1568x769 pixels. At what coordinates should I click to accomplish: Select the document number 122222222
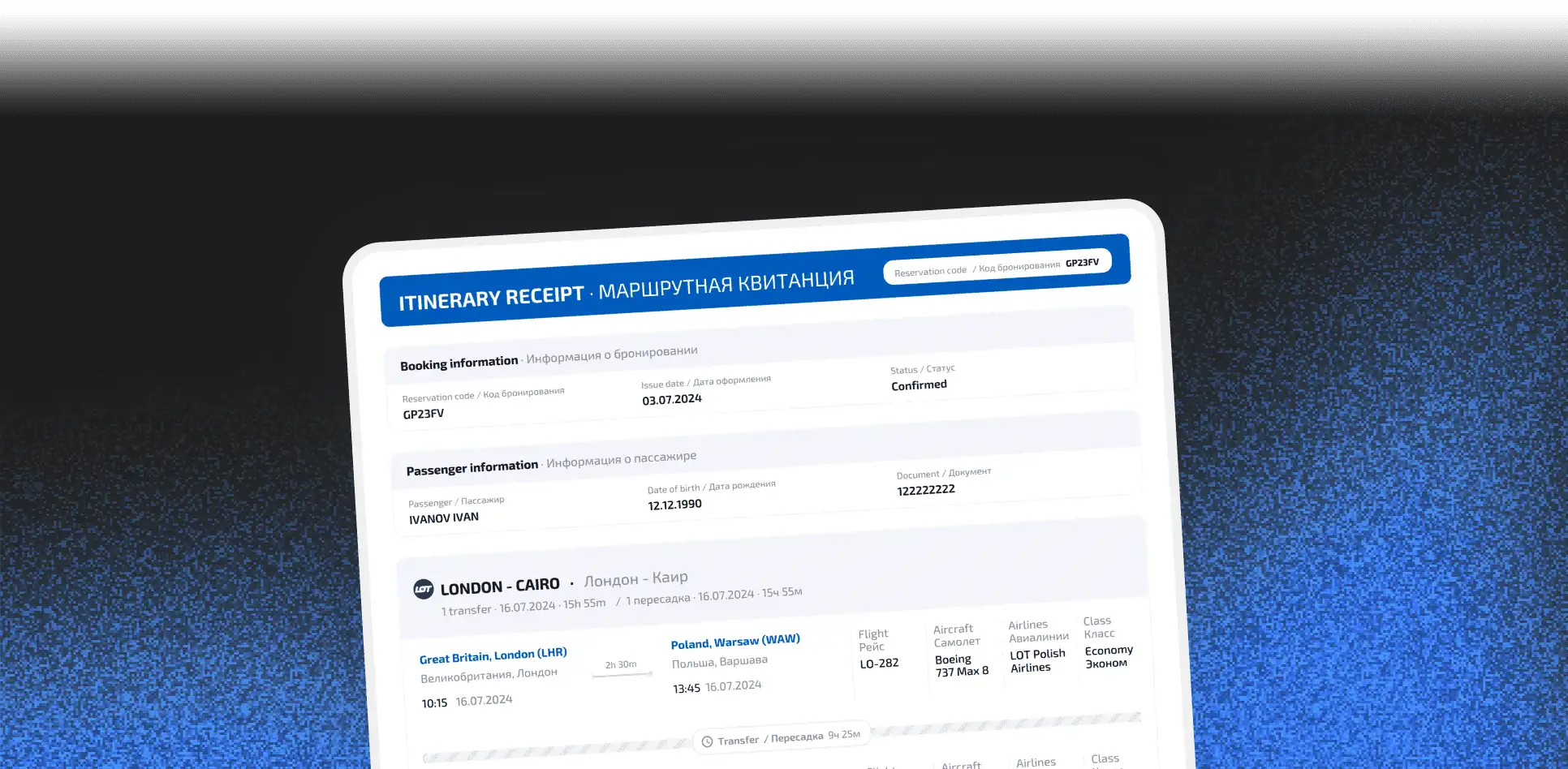point(926,490)
